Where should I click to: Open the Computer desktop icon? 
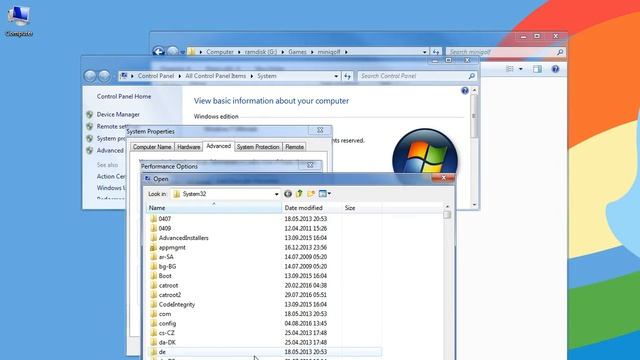[19, 21]
